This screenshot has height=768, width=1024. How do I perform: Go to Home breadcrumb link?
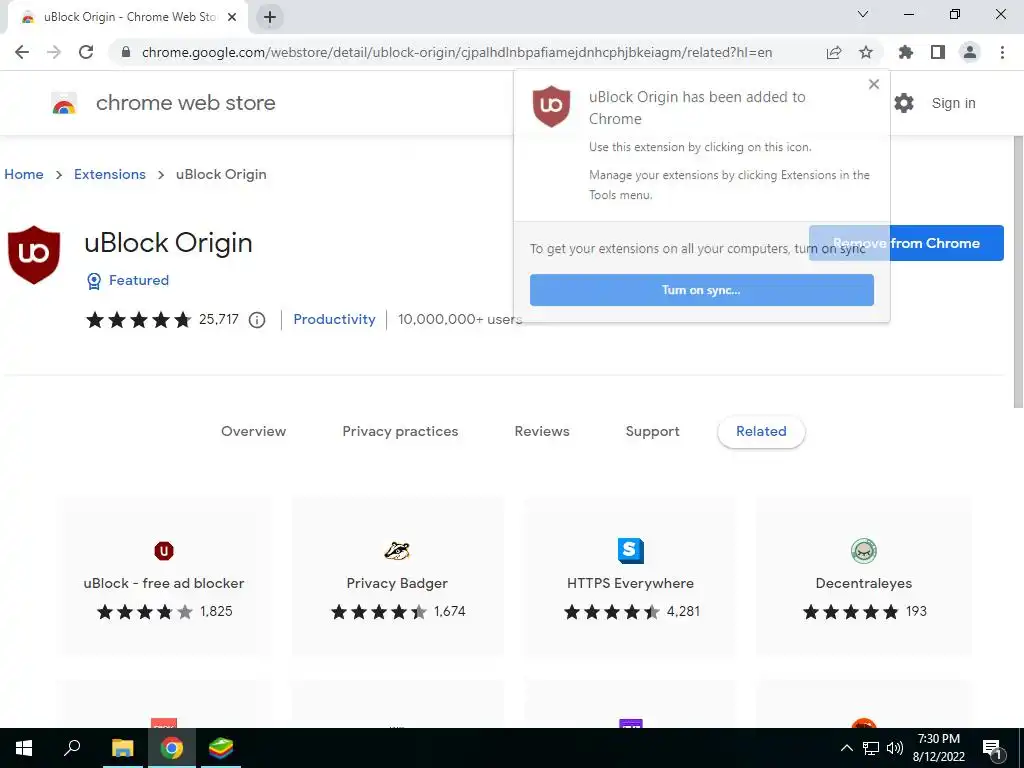[x=24, y=174]
